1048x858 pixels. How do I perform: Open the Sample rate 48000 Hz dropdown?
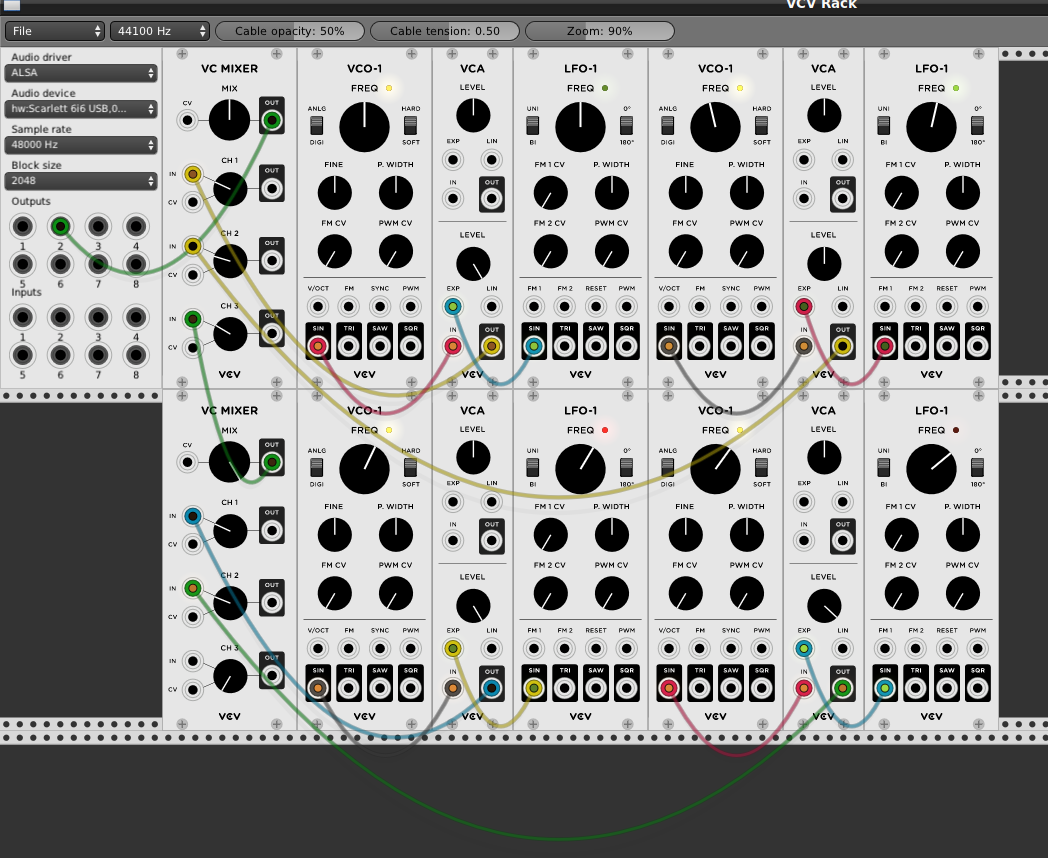tap(81, 145)
